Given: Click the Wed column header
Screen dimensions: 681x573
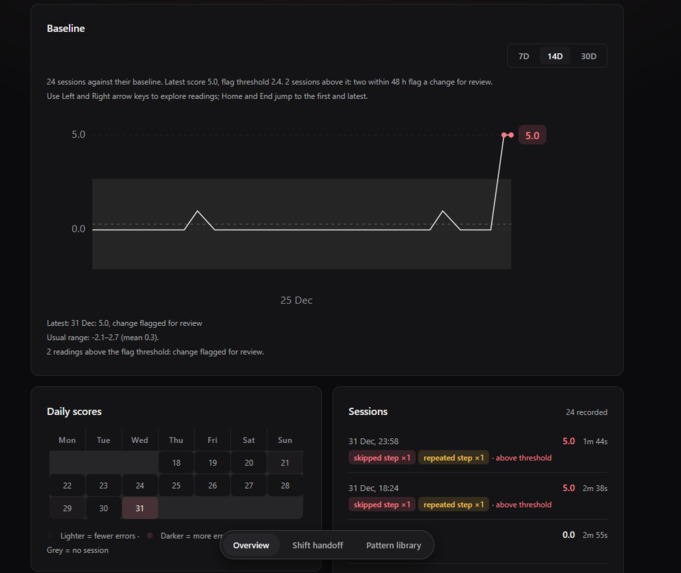Looking at the screenshot, I should pyautogui.click(x=140, y=440).
